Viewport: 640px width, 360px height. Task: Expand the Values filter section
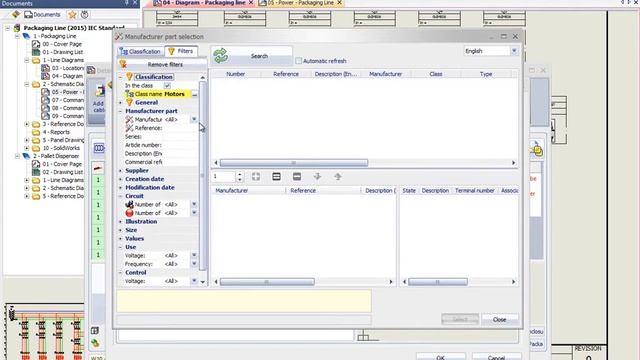pyautogui.click(x=120, y=238)
